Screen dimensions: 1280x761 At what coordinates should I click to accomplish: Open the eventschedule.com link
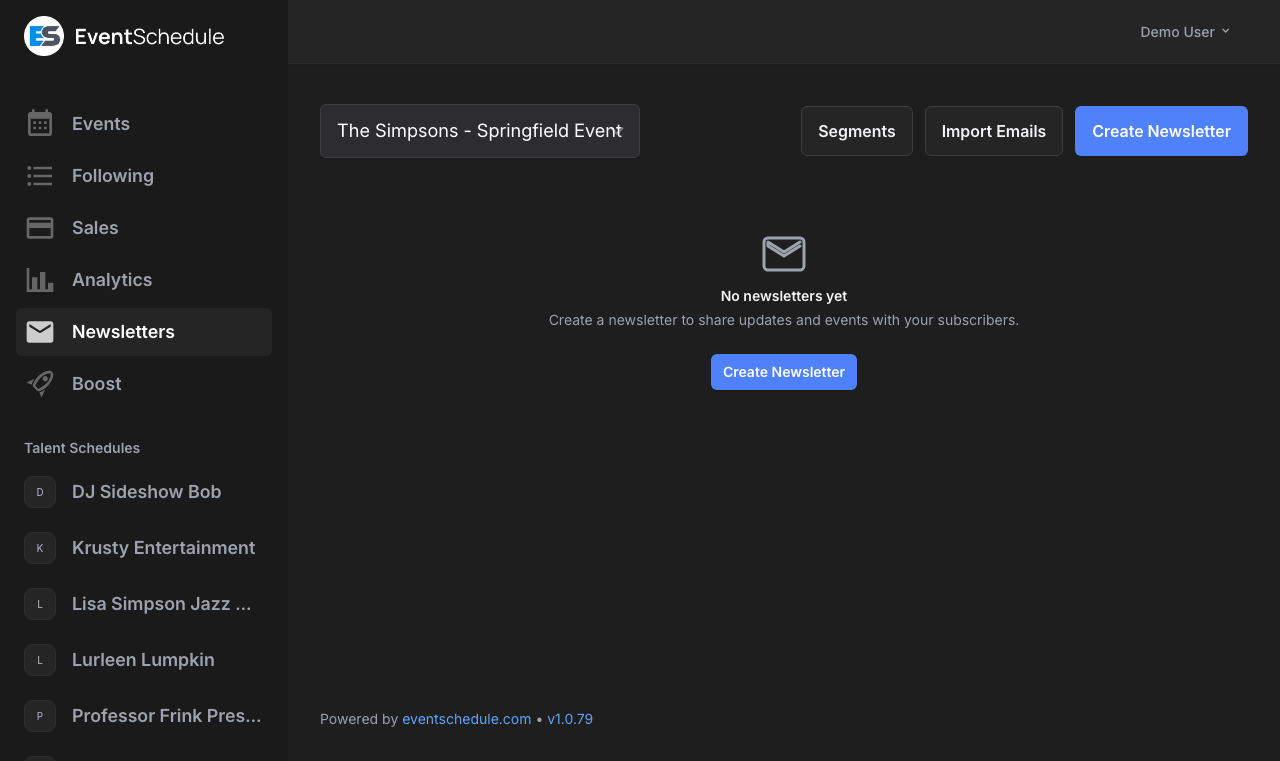[x=466, y=719]
